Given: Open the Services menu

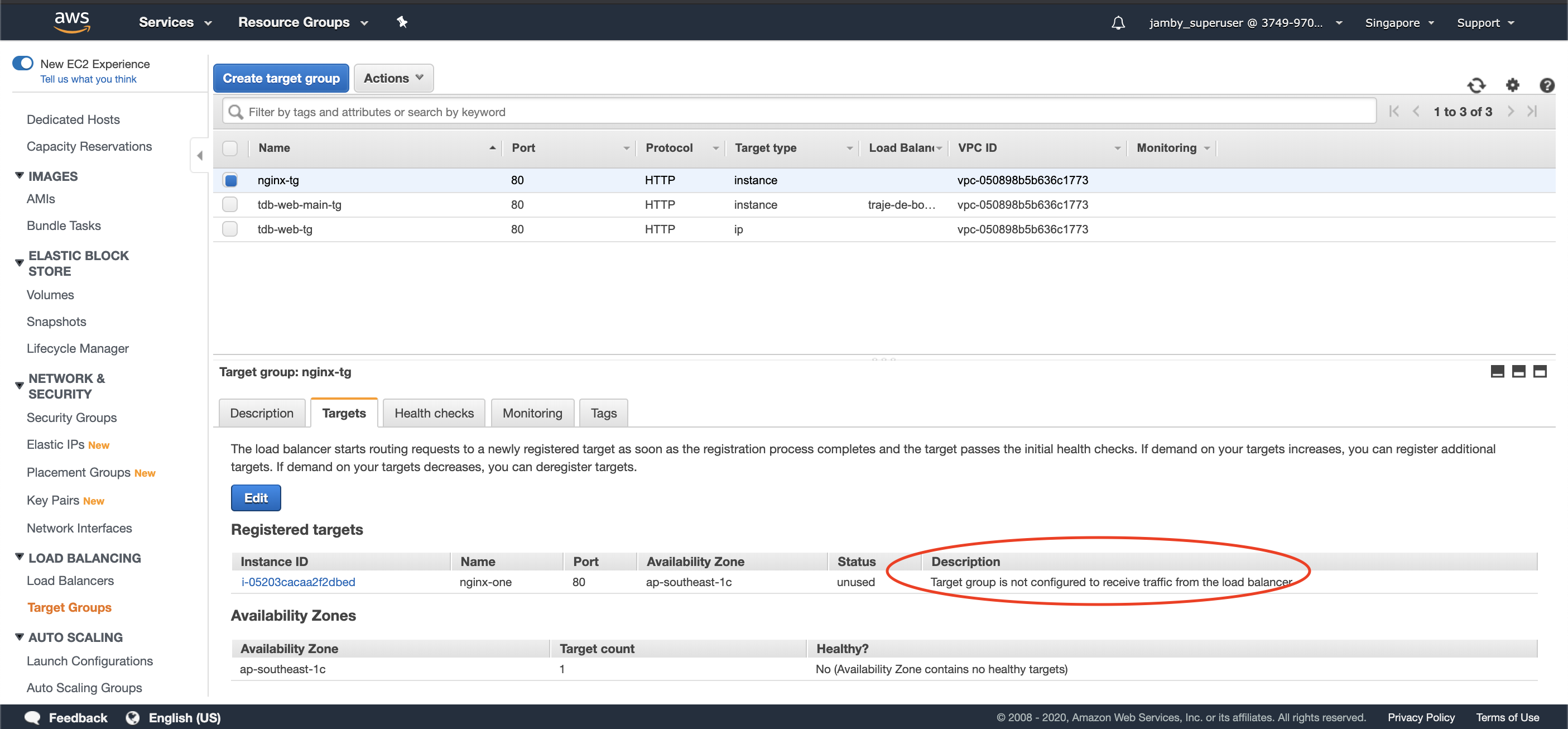Looking at the screenshot, I should [x=174, y=22].
